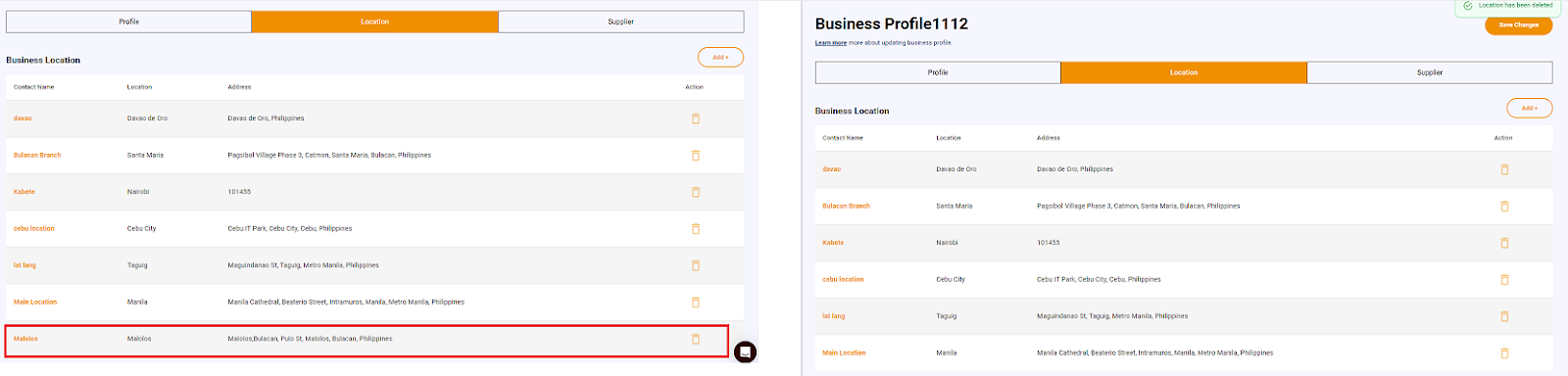Remove cebu location in the list containing Malolos
The image size is (1568, 376).
[x=696, y=228]
